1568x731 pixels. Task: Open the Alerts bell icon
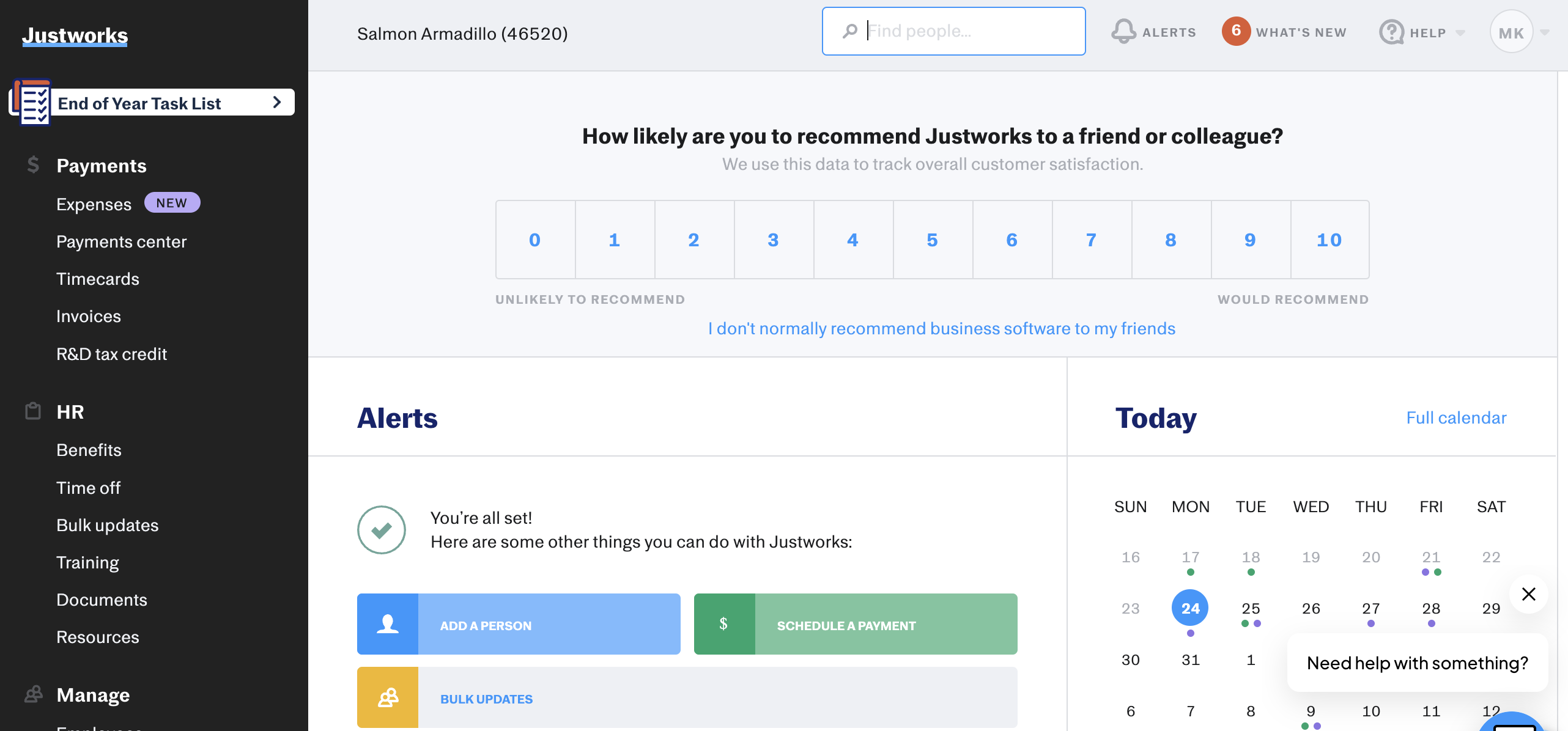1123,31
